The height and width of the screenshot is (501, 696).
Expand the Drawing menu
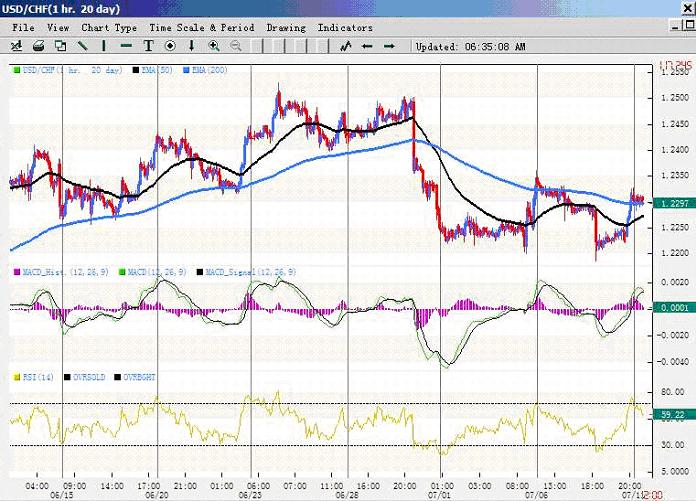(x=286, y=28)
